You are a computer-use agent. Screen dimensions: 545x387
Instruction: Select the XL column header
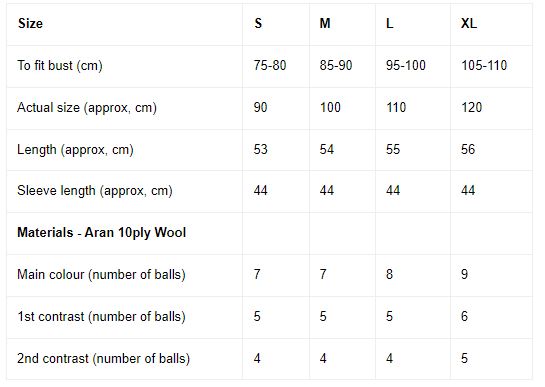(x=469, y=24)
